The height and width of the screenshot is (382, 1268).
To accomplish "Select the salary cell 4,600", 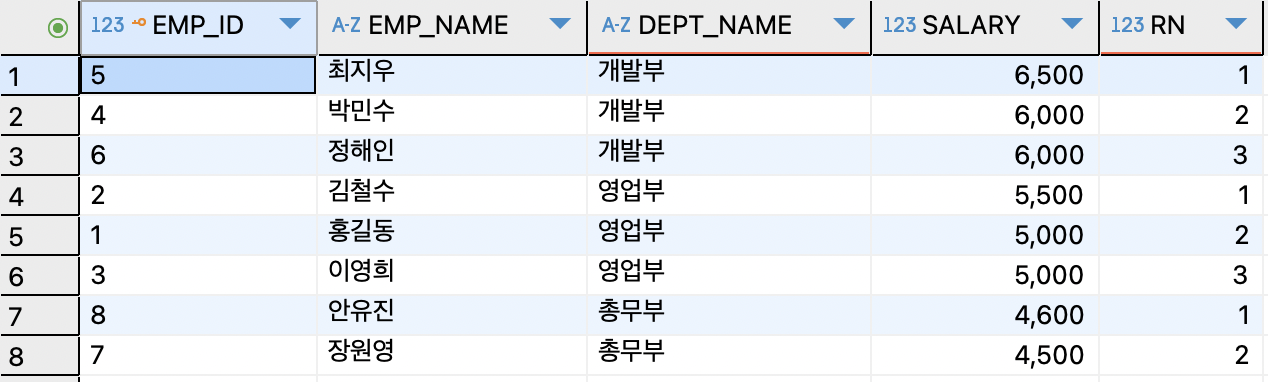I will pyautogui.click(x=984, y=315).
